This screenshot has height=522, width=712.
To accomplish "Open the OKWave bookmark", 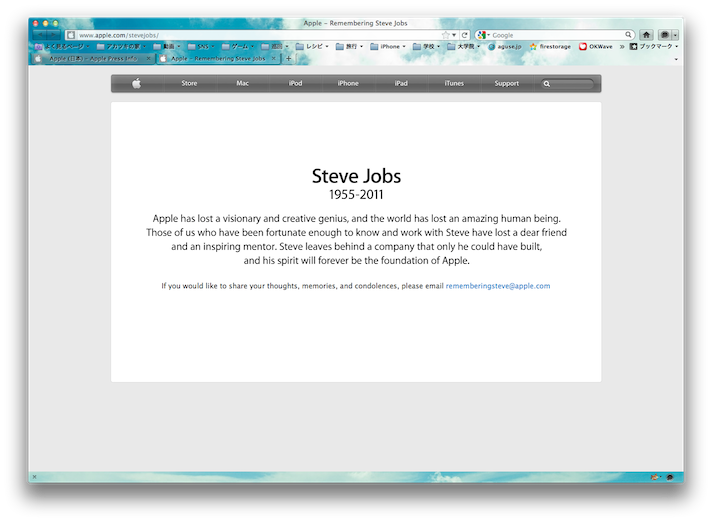I will [595, 46].
